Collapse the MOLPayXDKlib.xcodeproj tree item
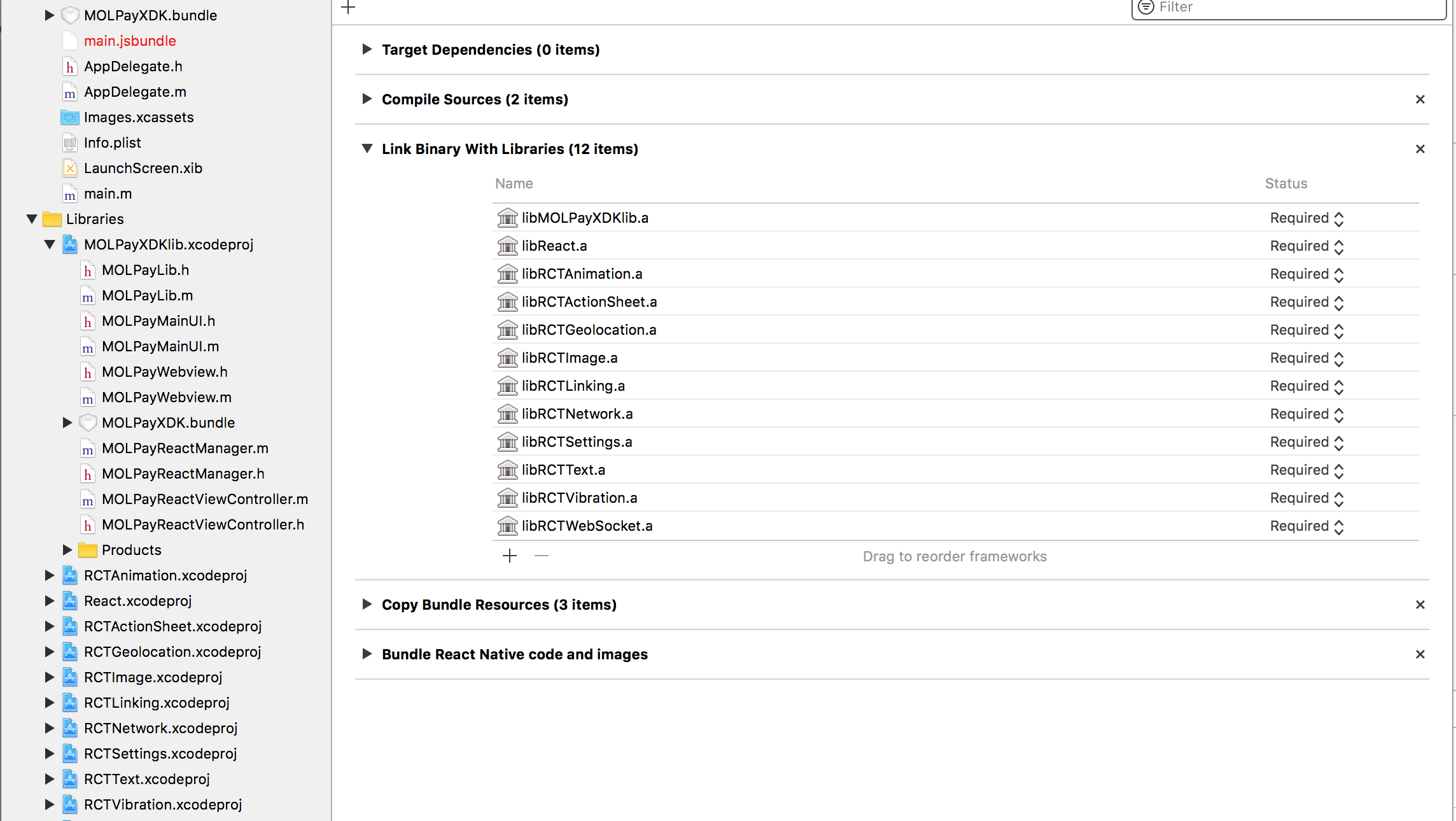Image resolution: width=1456 pixels, height=821 pixels. click(50, 244)
